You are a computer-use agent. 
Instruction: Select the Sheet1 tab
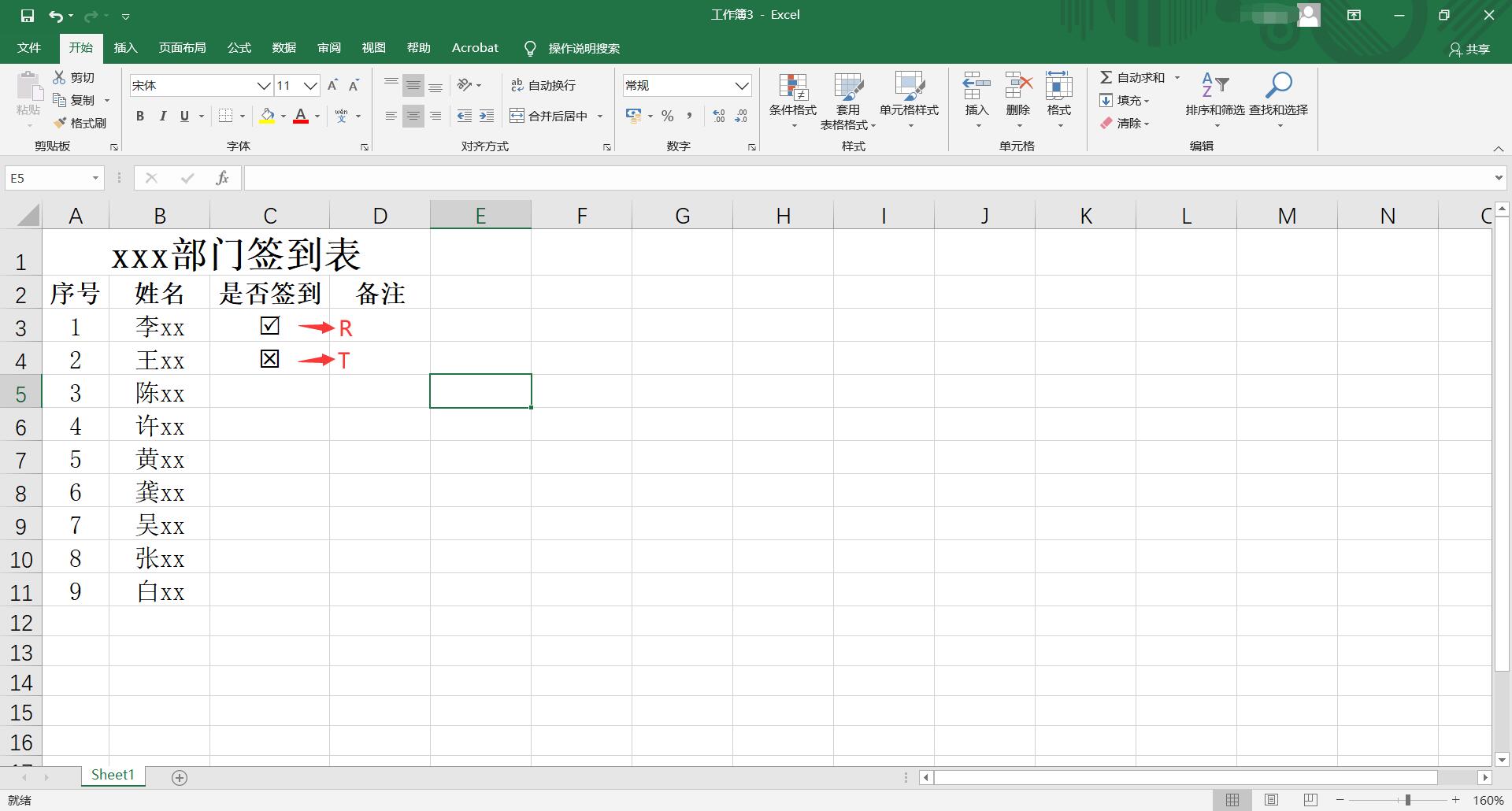(113, 775)
